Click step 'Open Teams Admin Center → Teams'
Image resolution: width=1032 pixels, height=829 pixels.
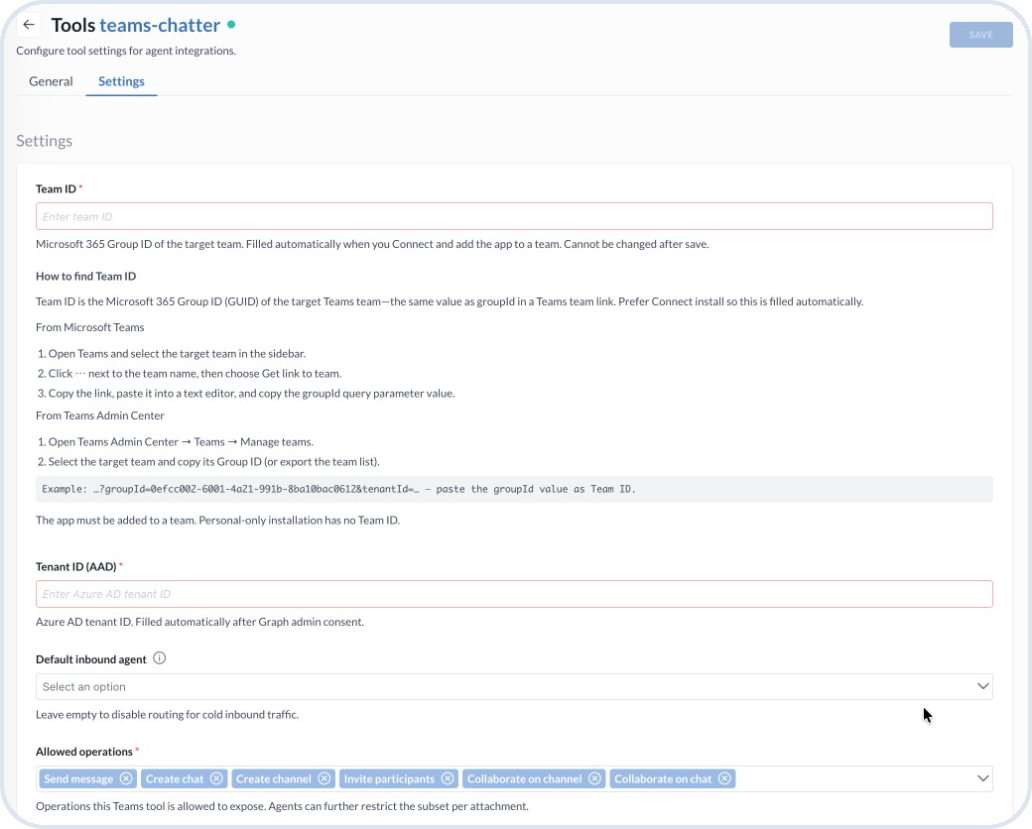click(x=175, y=441)
